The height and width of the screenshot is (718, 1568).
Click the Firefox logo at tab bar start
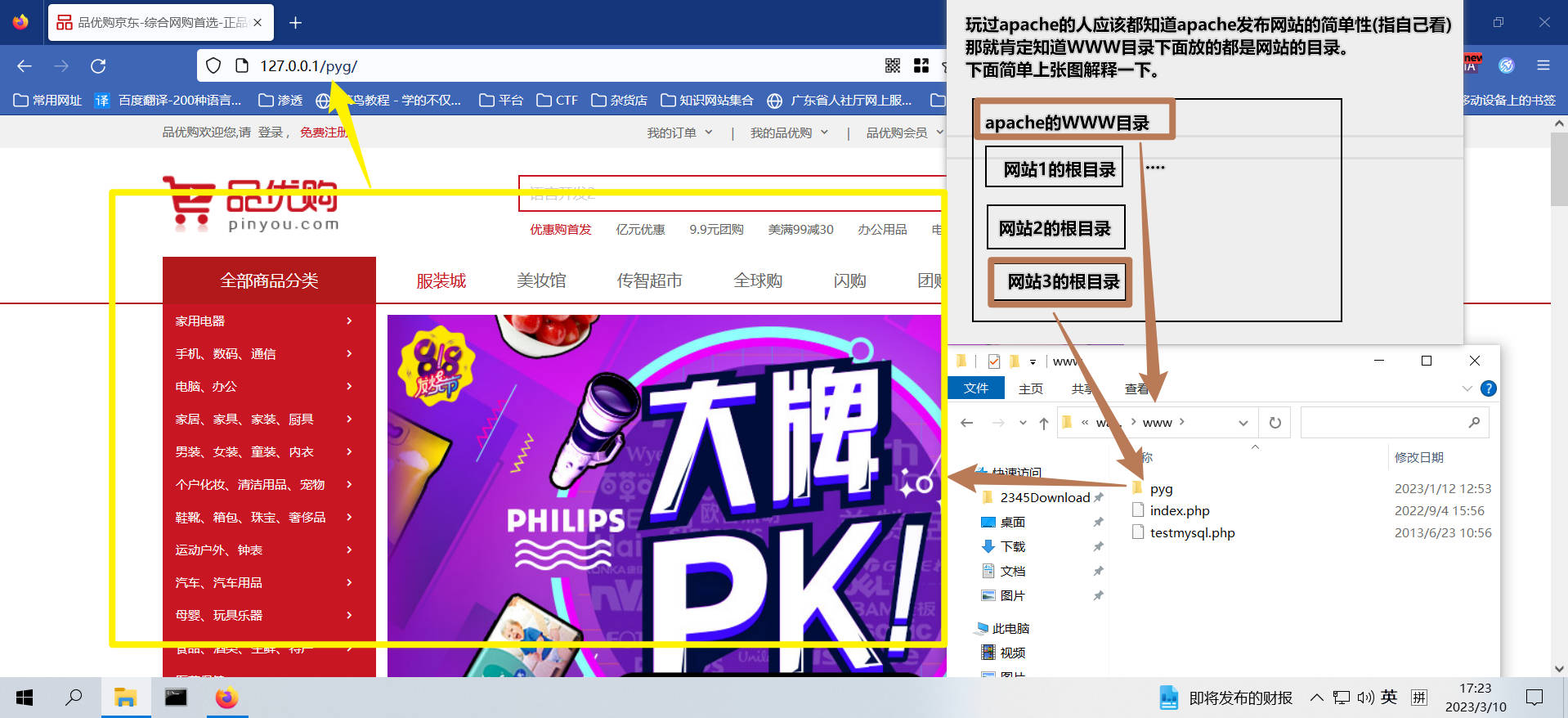tap(20, 22)
